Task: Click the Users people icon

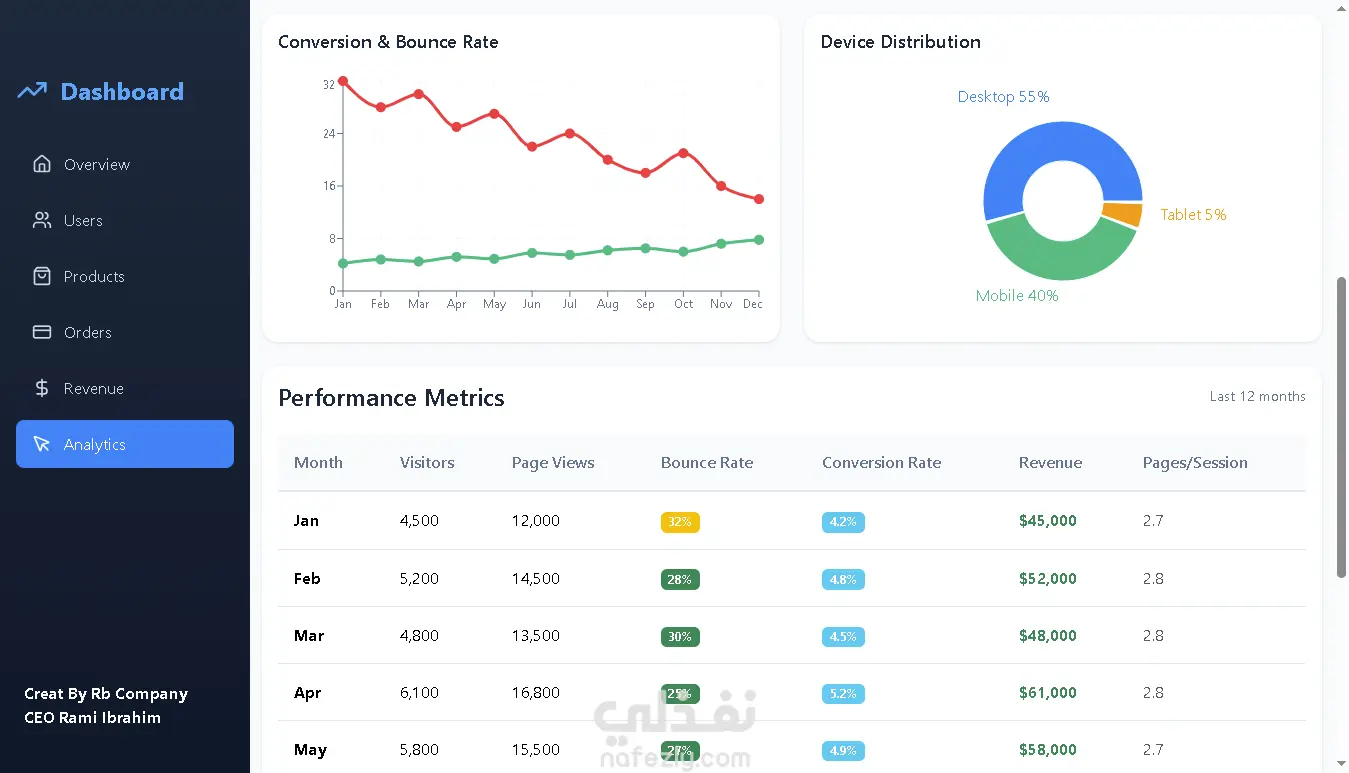Action: (42, 220)
